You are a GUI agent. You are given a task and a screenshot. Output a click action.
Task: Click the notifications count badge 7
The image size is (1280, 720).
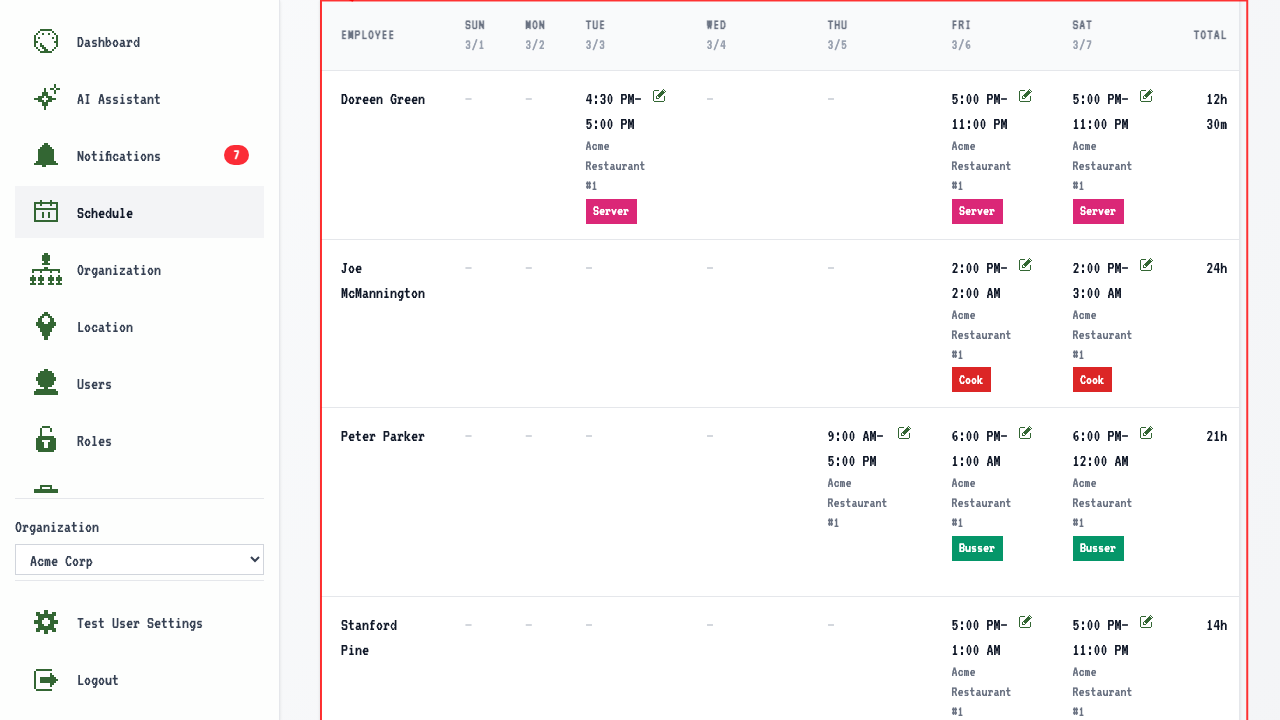point(236,155)
